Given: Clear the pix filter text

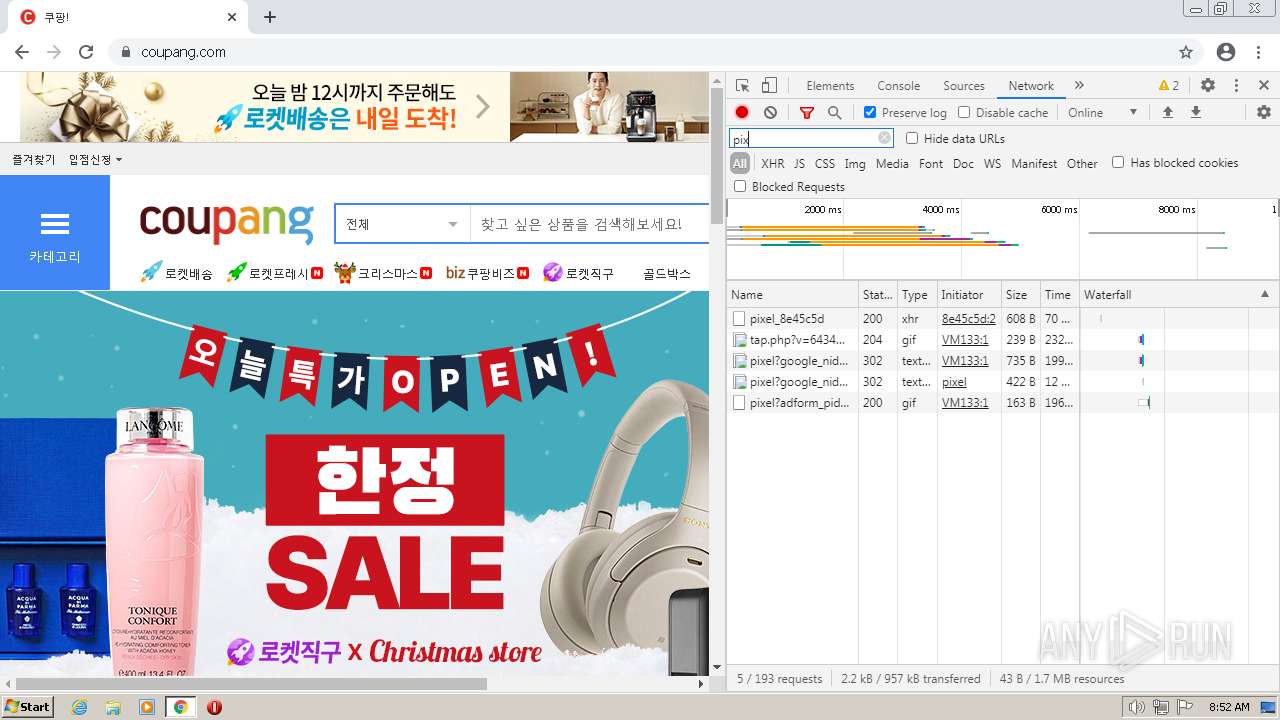Looking at the screenshot, I should [x=884, y=139].
